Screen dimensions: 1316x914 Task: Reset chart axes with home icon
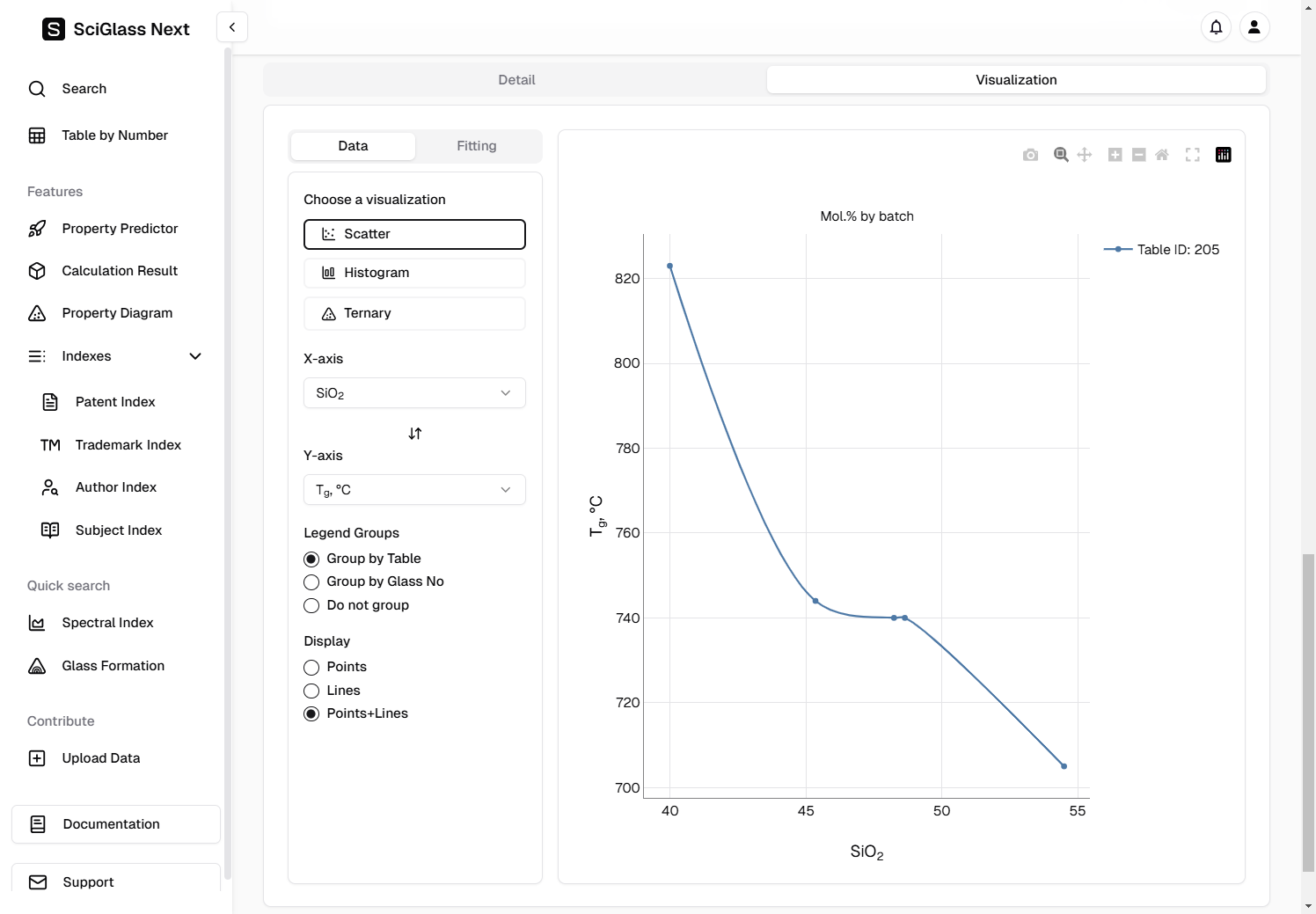(1162, 155)
